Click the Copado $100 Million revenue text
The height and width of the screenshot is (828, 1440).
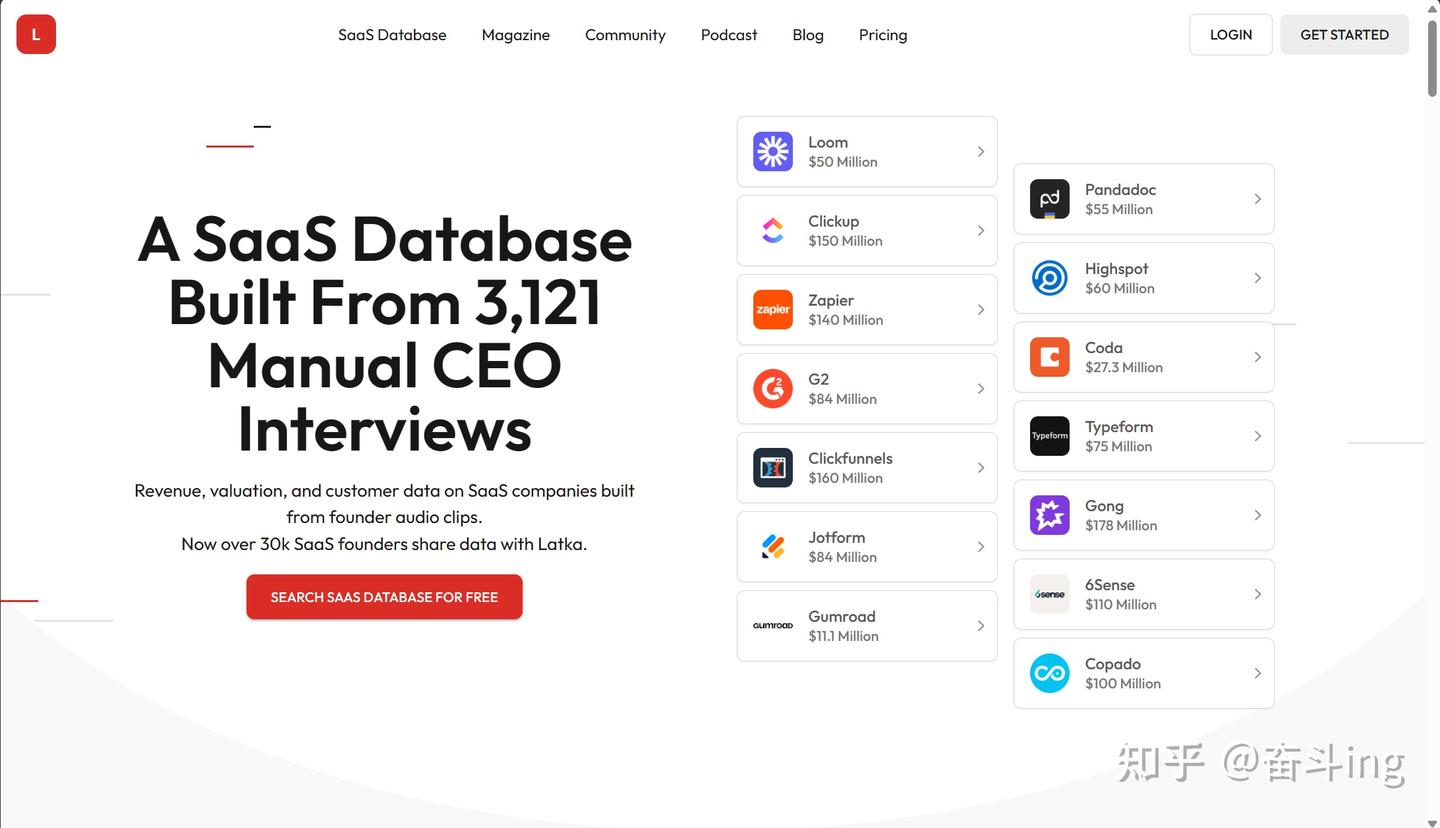click(x=1123, y=683)
